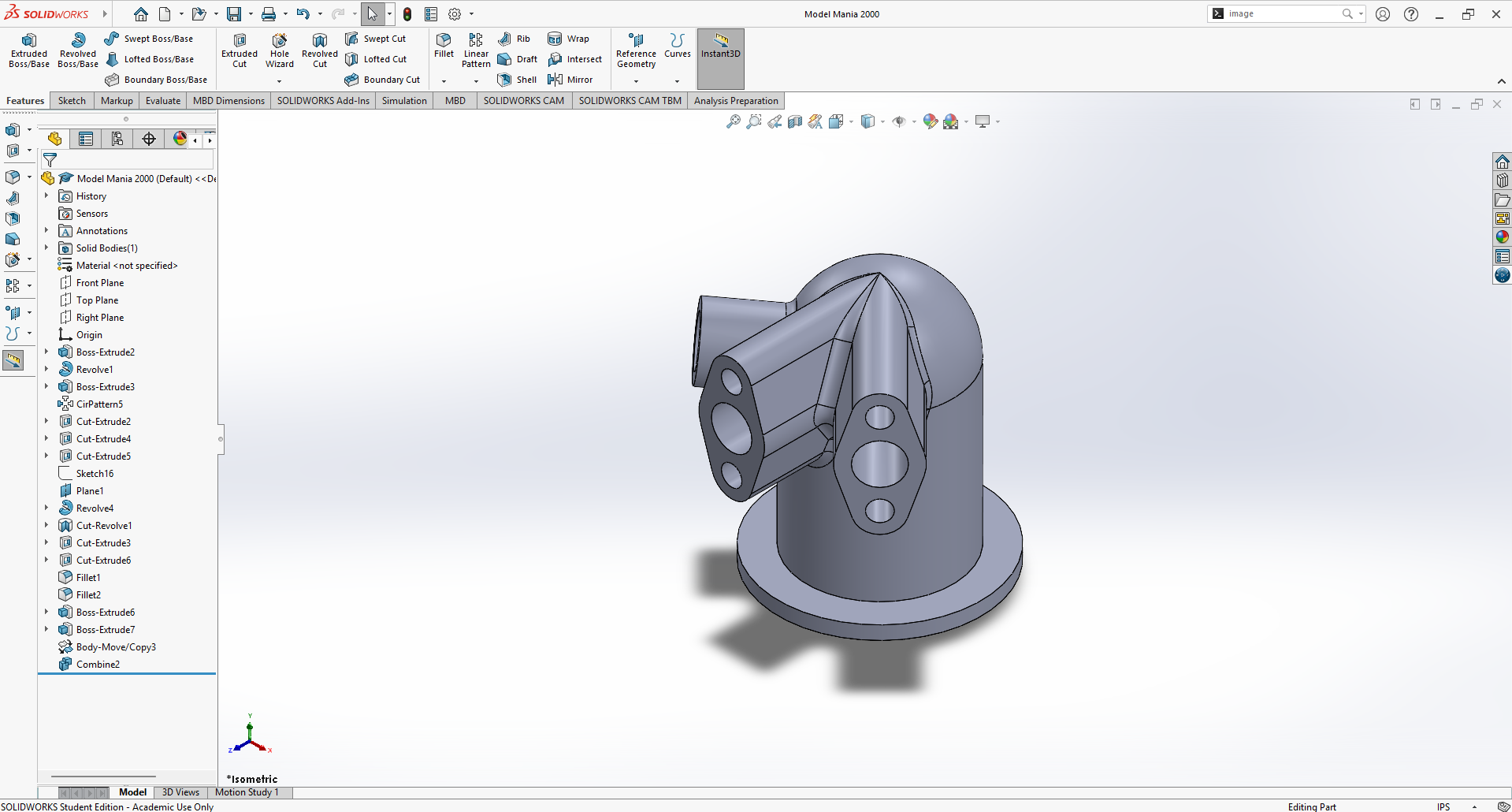Toggle the rebuild traffic light icon

407,14
